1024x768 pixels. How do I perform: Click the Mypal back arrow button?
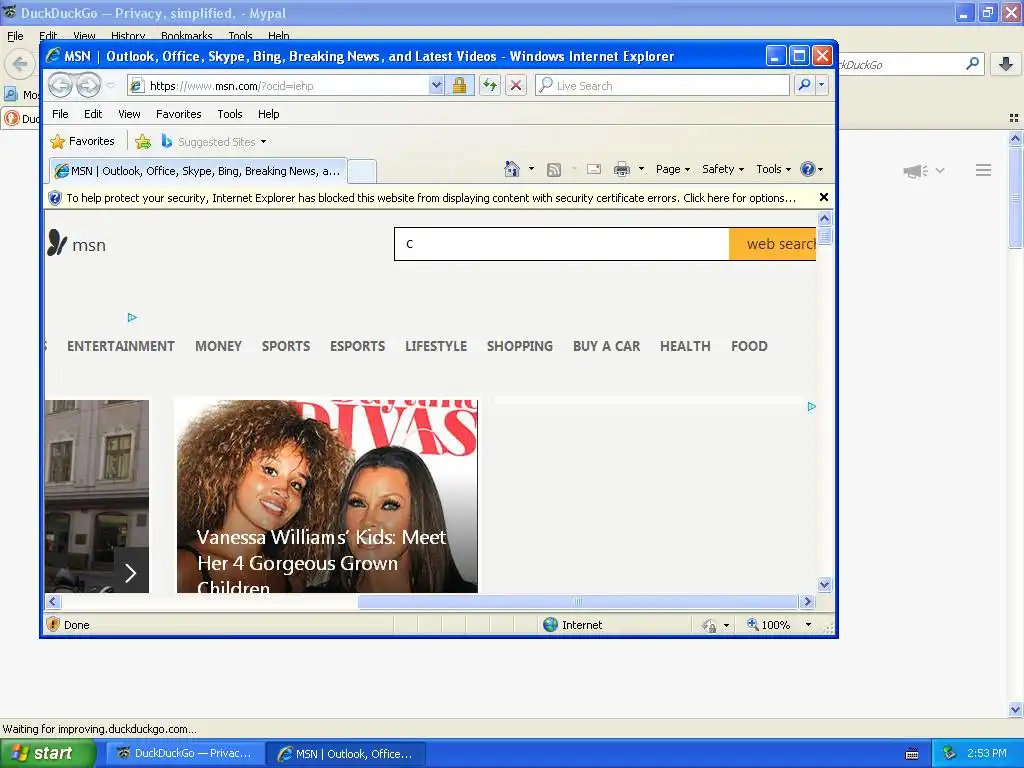click(x=20, y=64)
